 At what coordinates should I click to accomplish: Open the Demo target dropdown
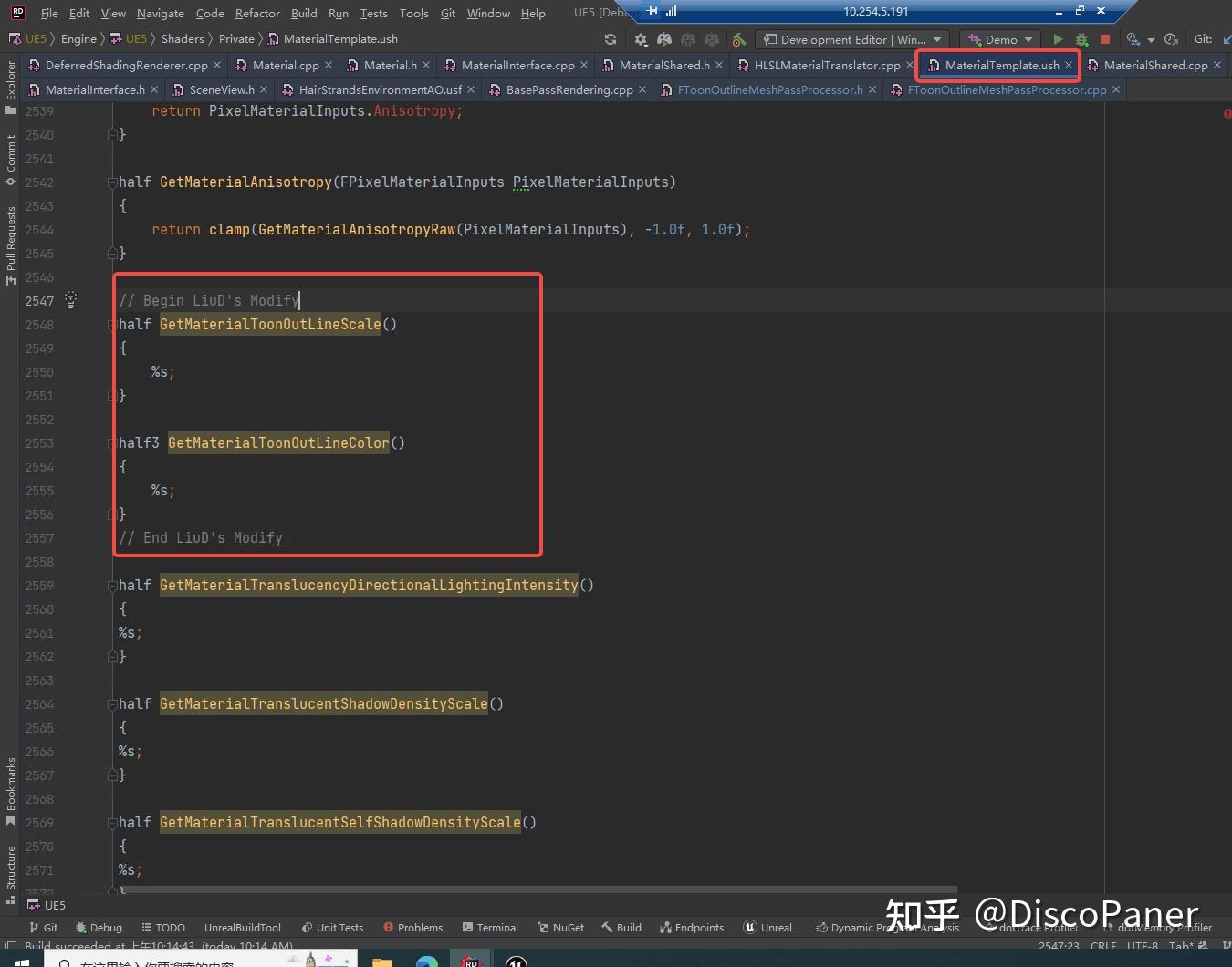pos(999,39)
